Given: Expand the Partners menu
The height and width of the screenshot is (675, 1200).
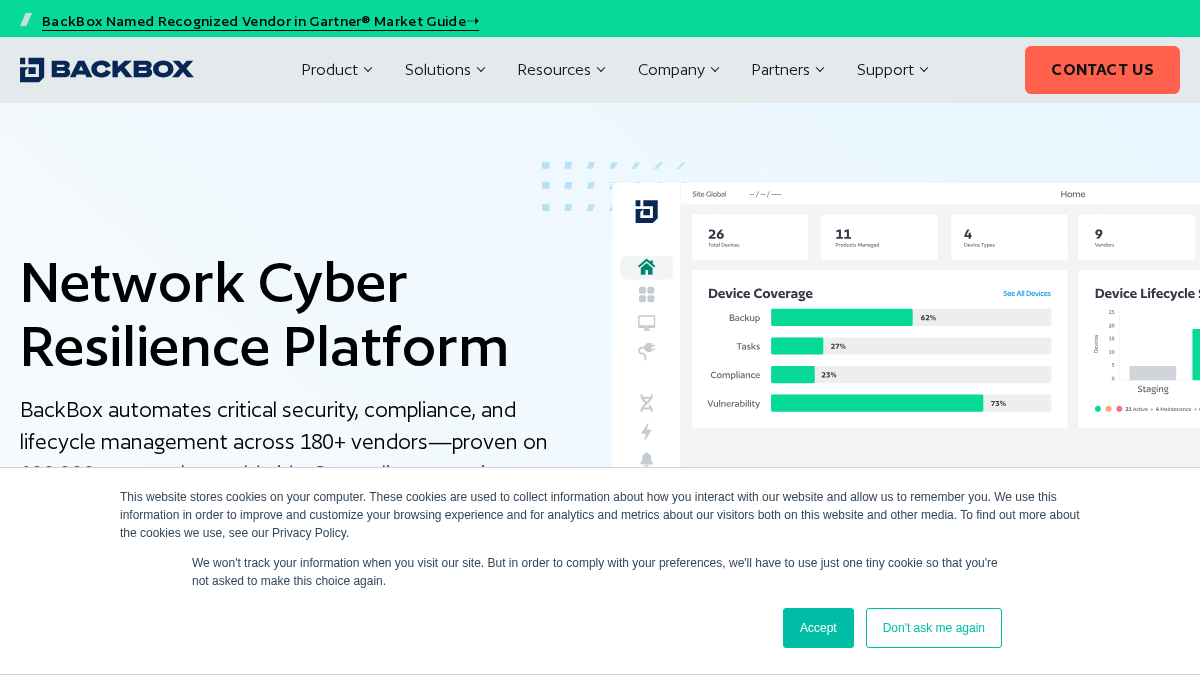Looking at the screenshot, I should [788, 70].
